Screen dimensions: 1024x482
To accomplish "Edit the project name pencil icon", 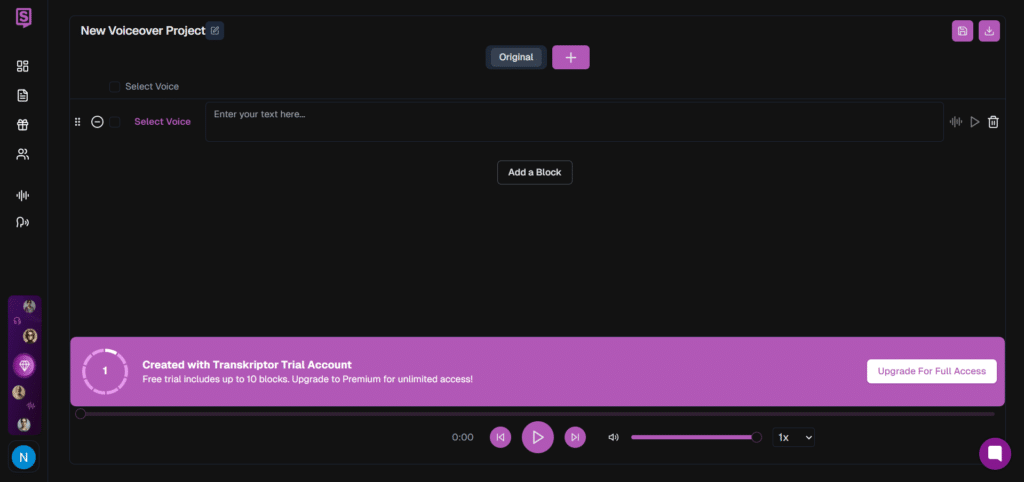I will click(x=215, y=31).
